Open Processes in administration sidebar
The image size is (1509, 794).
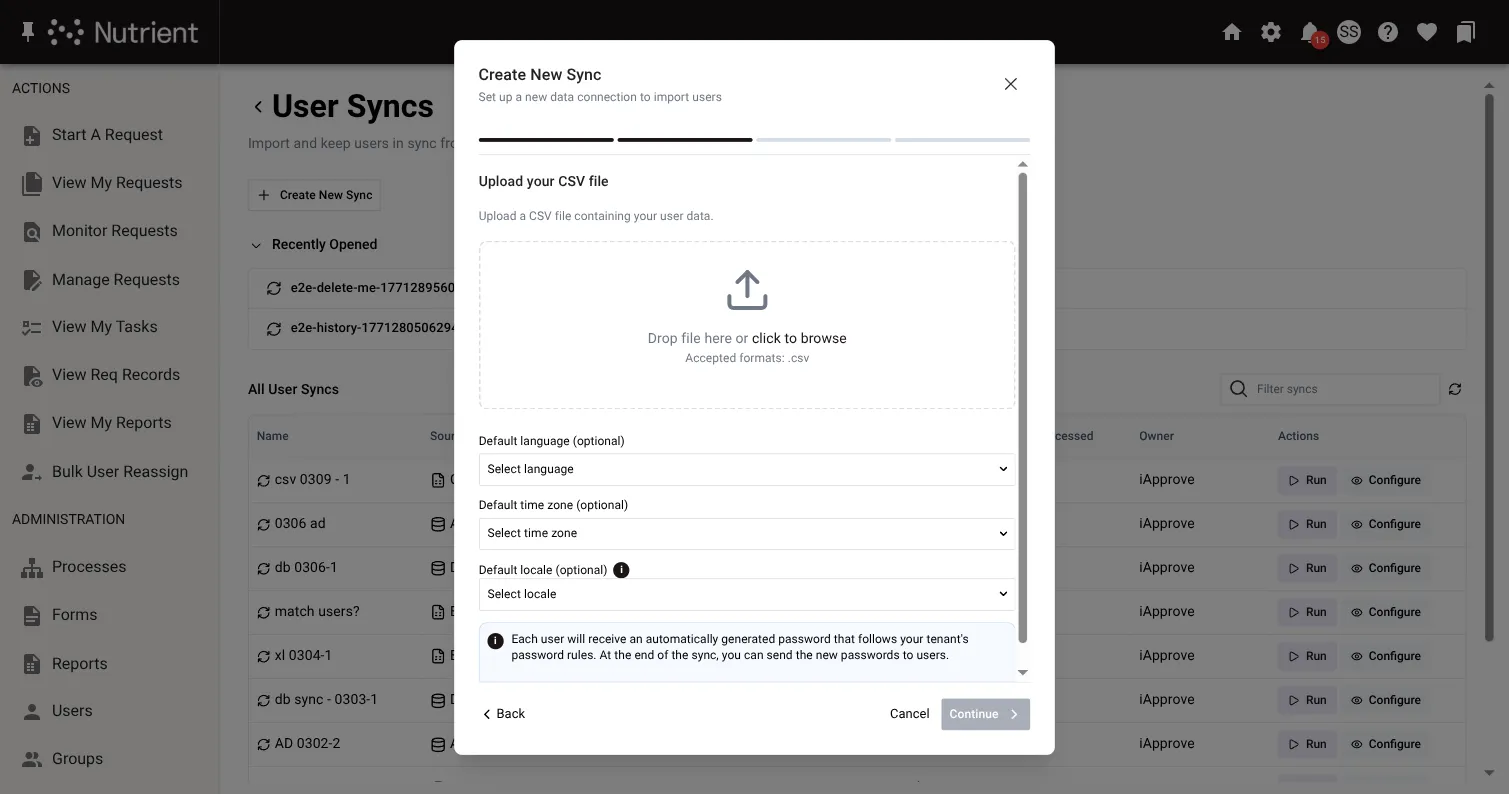tap(89, 567)
